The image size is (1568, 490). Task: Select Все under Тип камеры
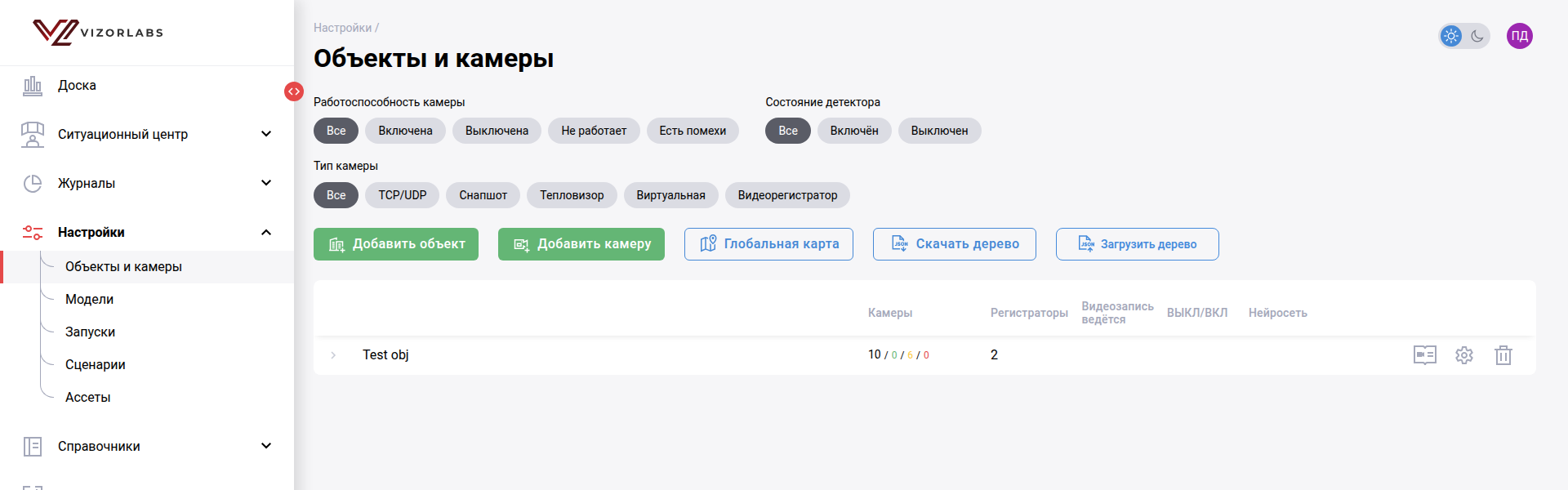[x=336, y=195]
